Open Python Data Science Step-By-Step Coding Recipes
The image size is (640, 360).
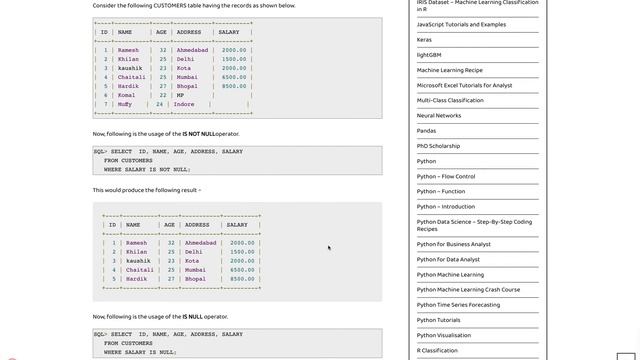click(x=474, y=225)
